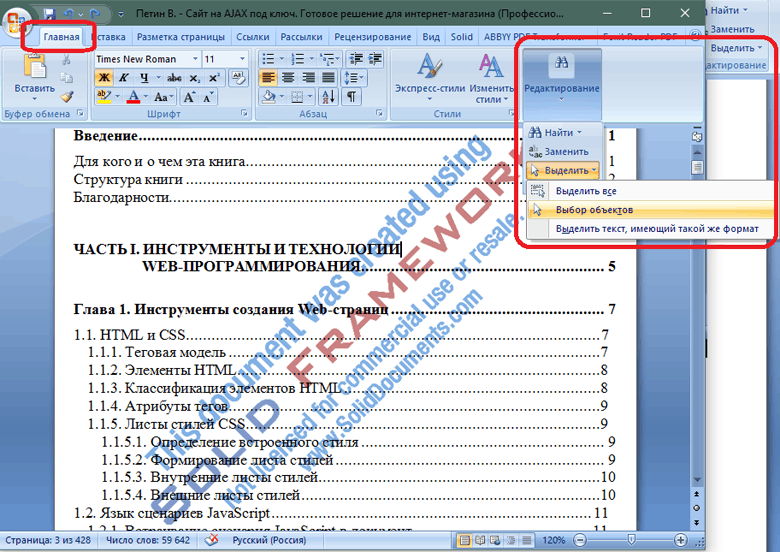Cut selection with scissors icon
Image resolution: width=780 pixels, height=552 pixels.
[66, 60]
